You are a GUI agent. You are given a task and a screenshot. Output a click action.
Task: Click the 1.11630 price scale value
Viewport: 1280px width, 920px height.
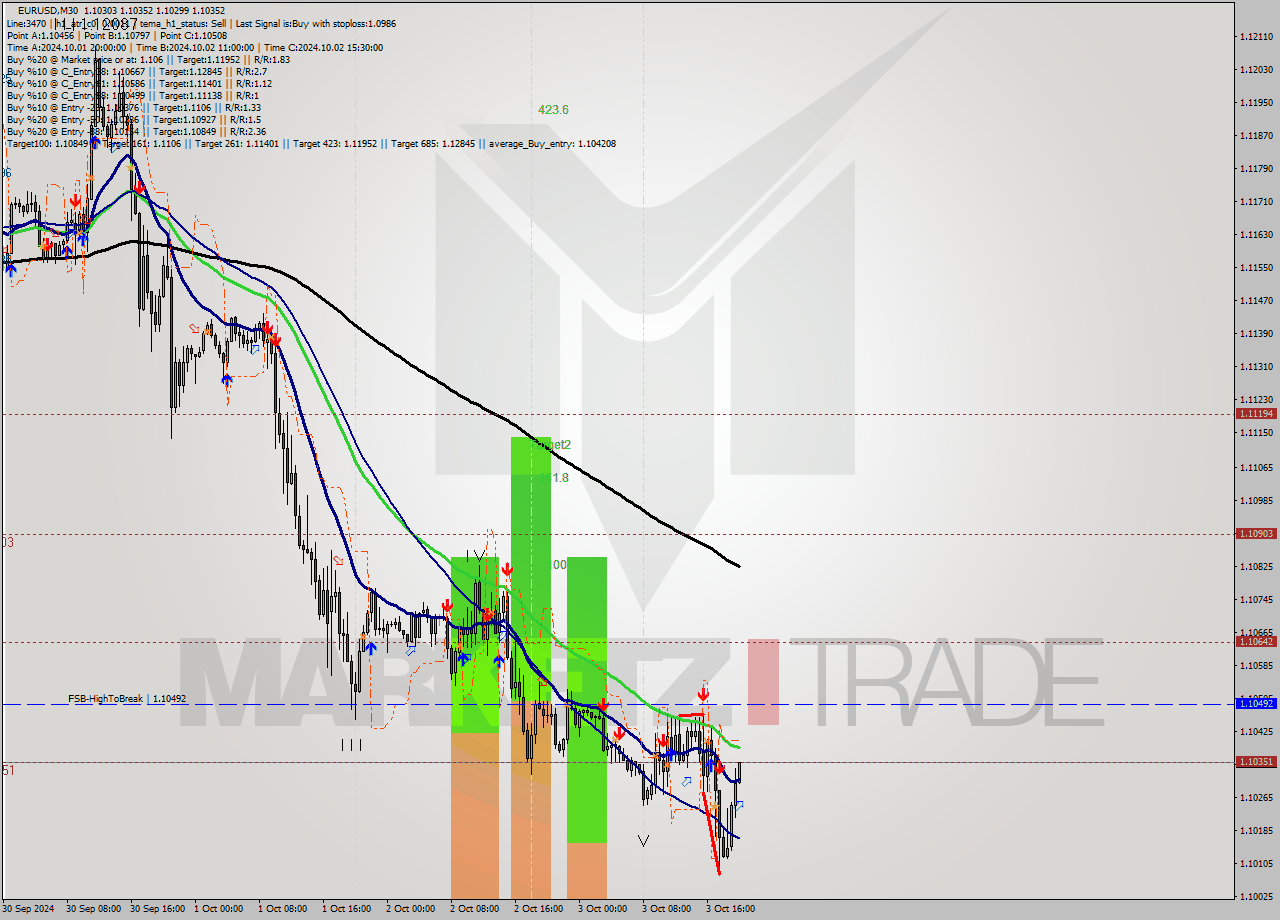point(1256,234)
